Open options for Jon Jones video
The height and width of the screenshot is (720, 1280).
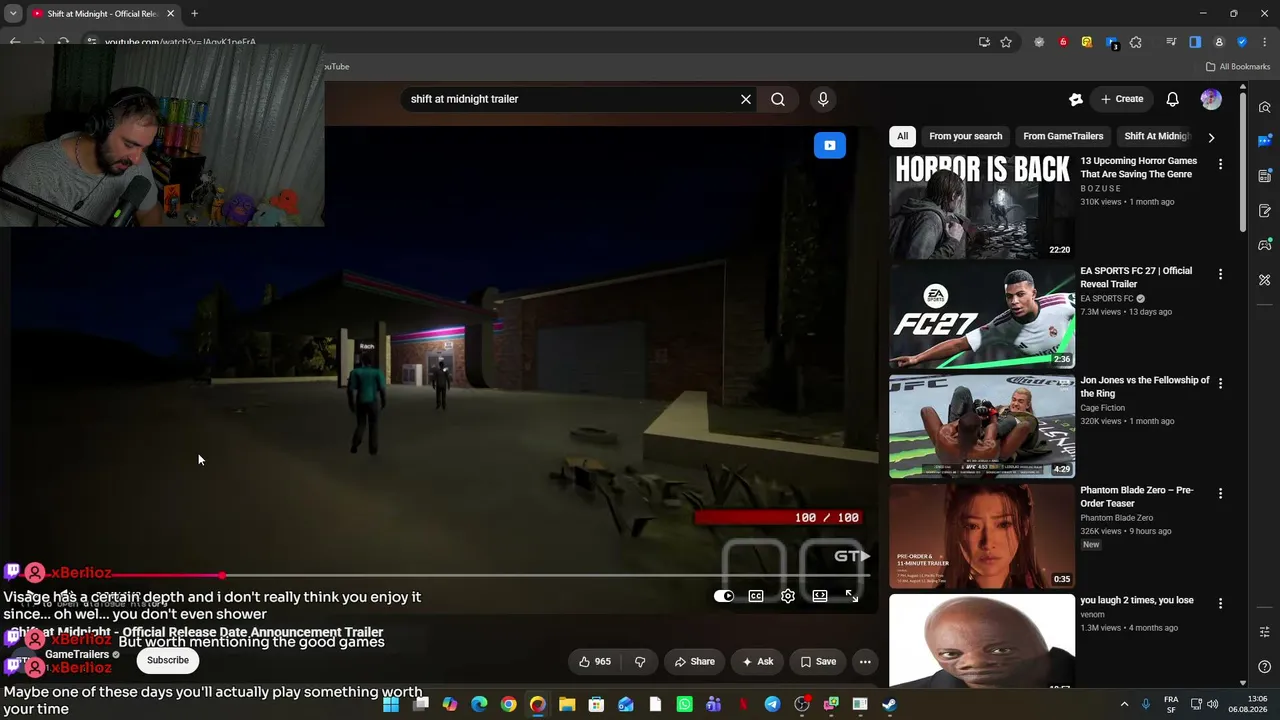(x=1220, y=384)
